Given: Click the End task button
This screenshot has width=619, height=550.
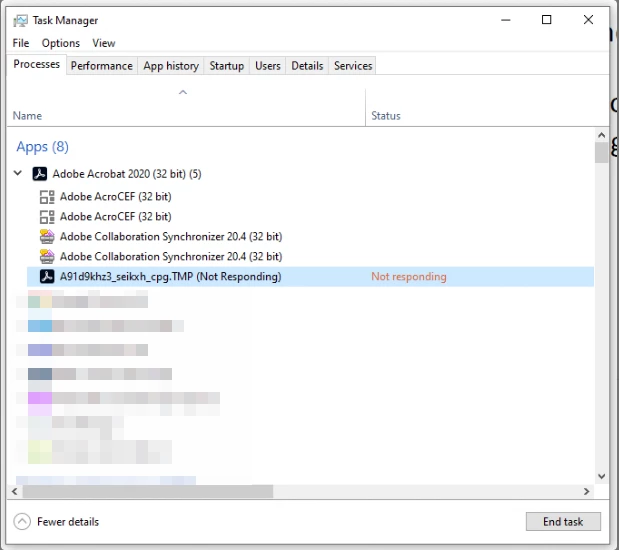Looking at the screenshot, I should point(563,522).
